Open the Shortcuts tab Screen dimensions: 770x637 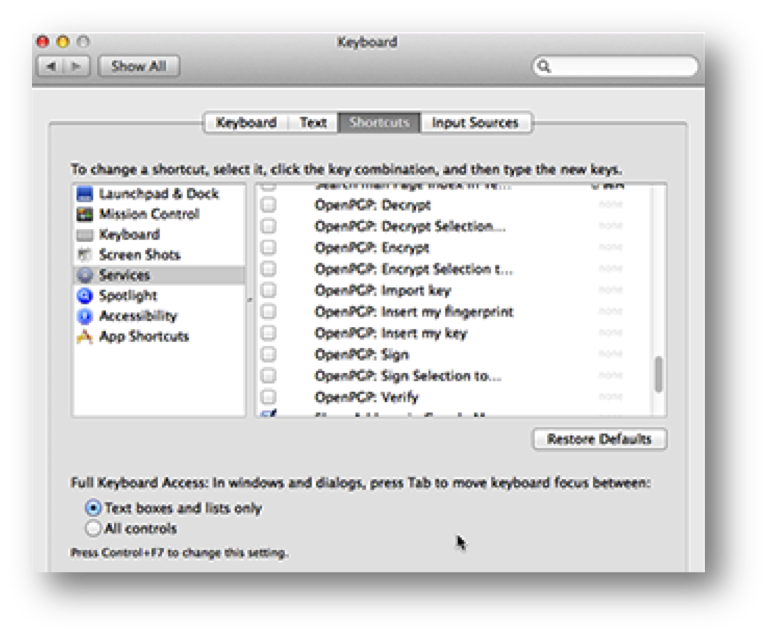coord(379,122)
